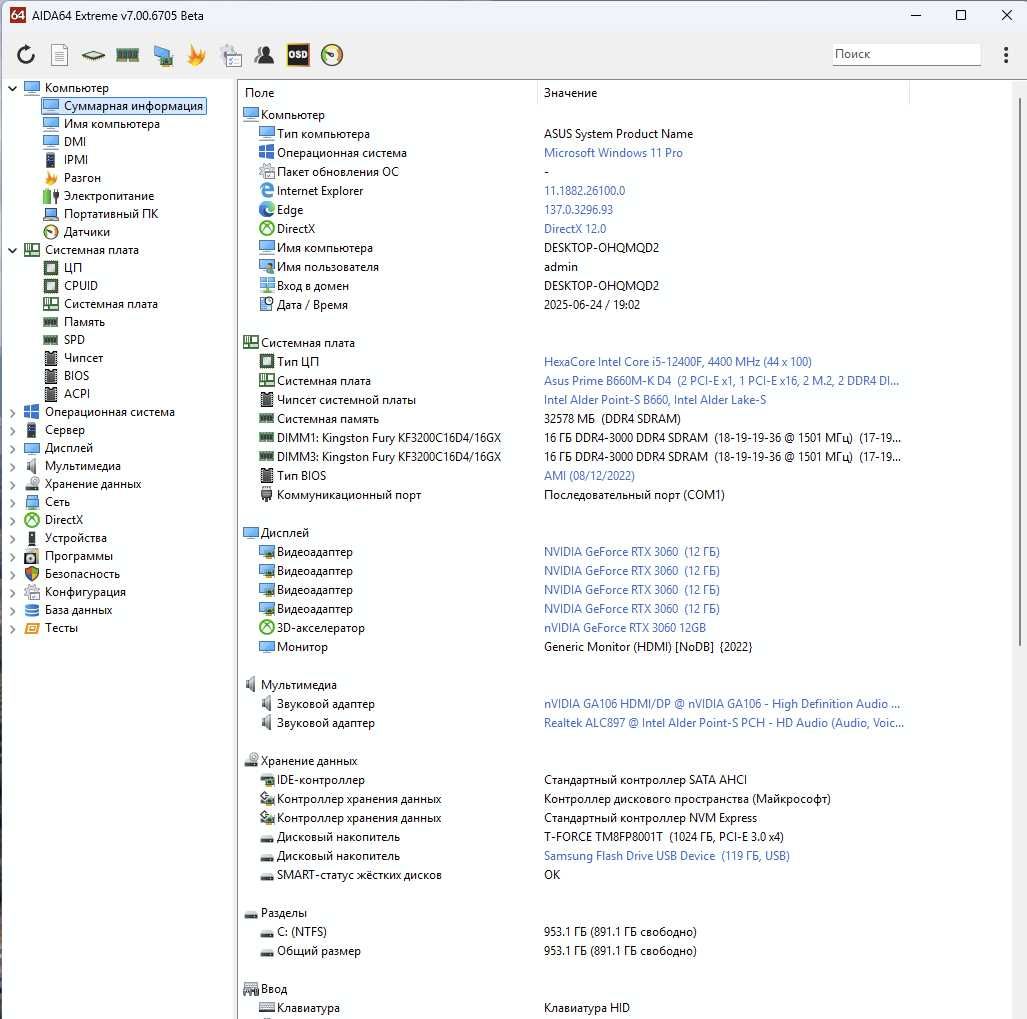The image size is (1027, 1019).
Task: Click the vertical scrollbar of details pane
Action: 1020,370
